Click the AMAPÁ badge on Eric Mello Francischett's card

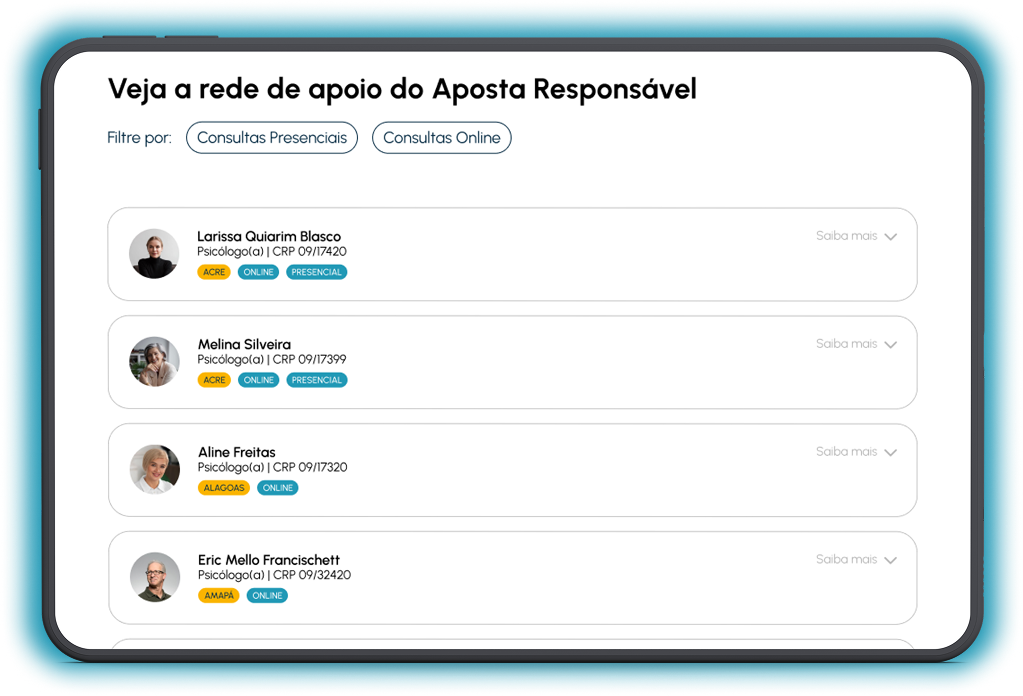tap(219, 595)
